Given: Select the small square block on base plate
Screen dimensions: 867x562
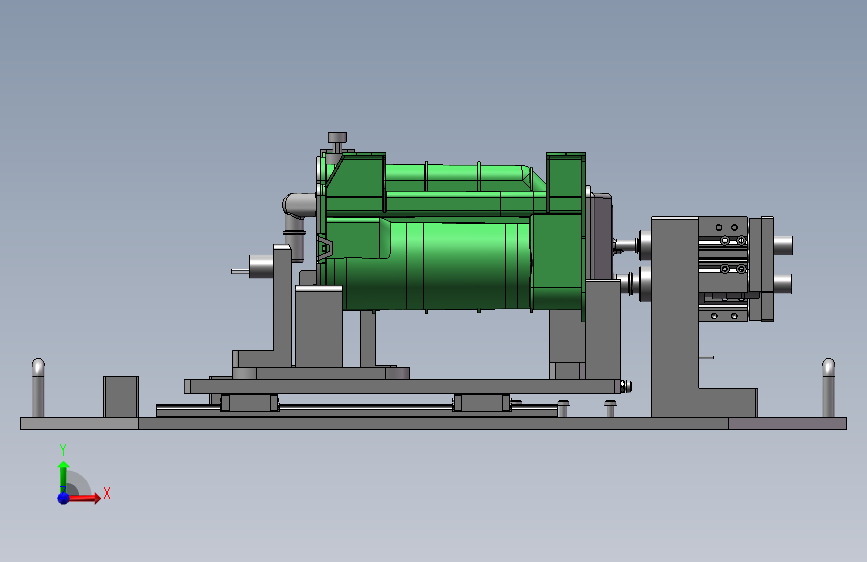Looking at the screenshot, I should pos(121,397).
